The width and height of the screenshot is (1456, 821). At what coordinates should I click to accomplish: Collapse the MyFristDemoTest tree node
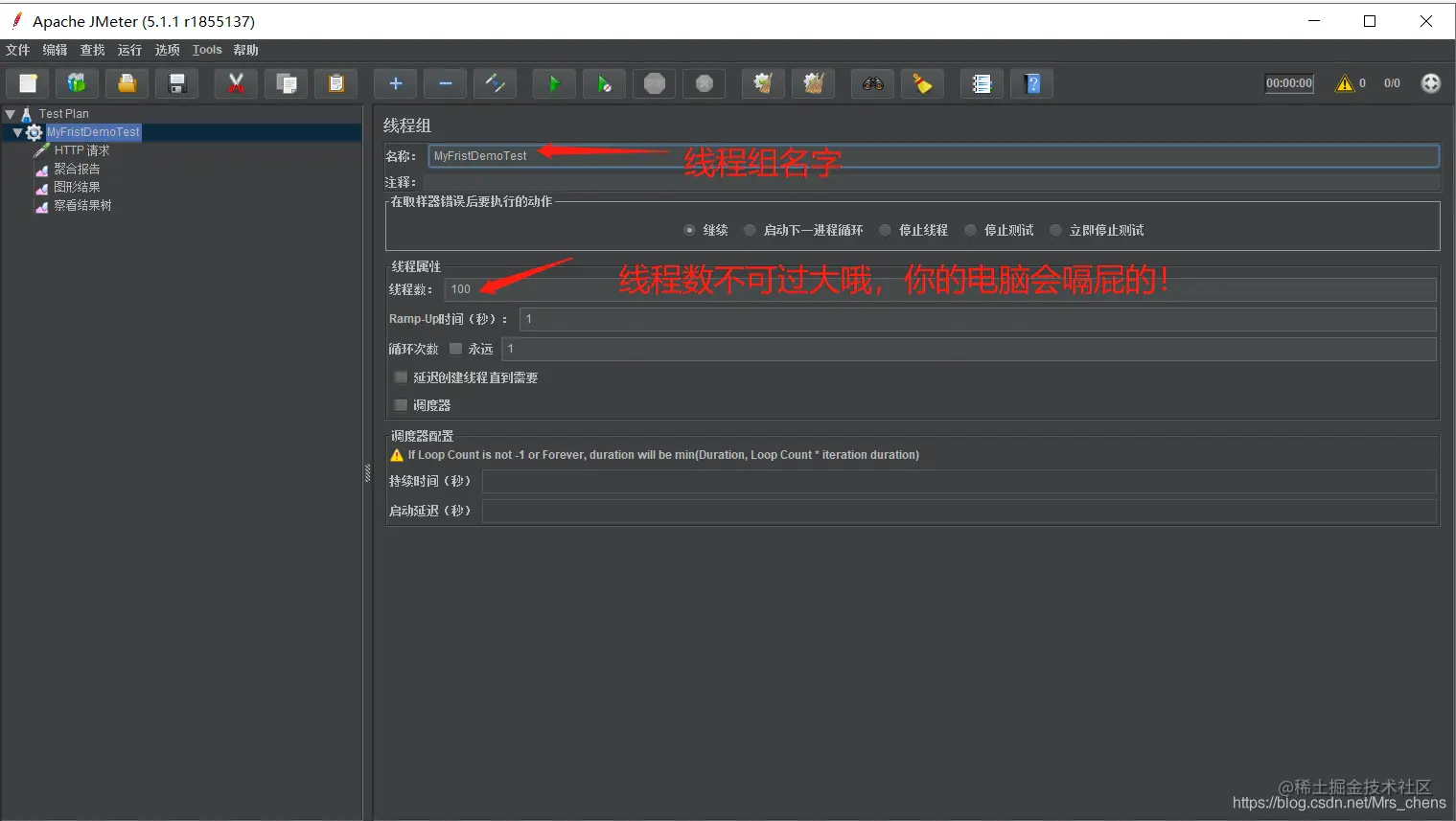pos(17,132)
